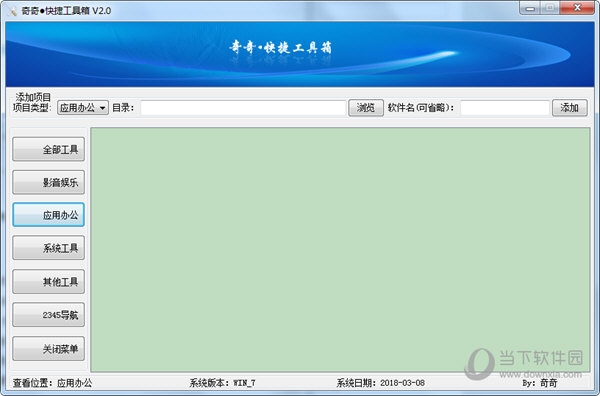The width and height of the screenshot is (600, 396).
Task: Click the By: 奇奇 author text
Action: point(540,383)
